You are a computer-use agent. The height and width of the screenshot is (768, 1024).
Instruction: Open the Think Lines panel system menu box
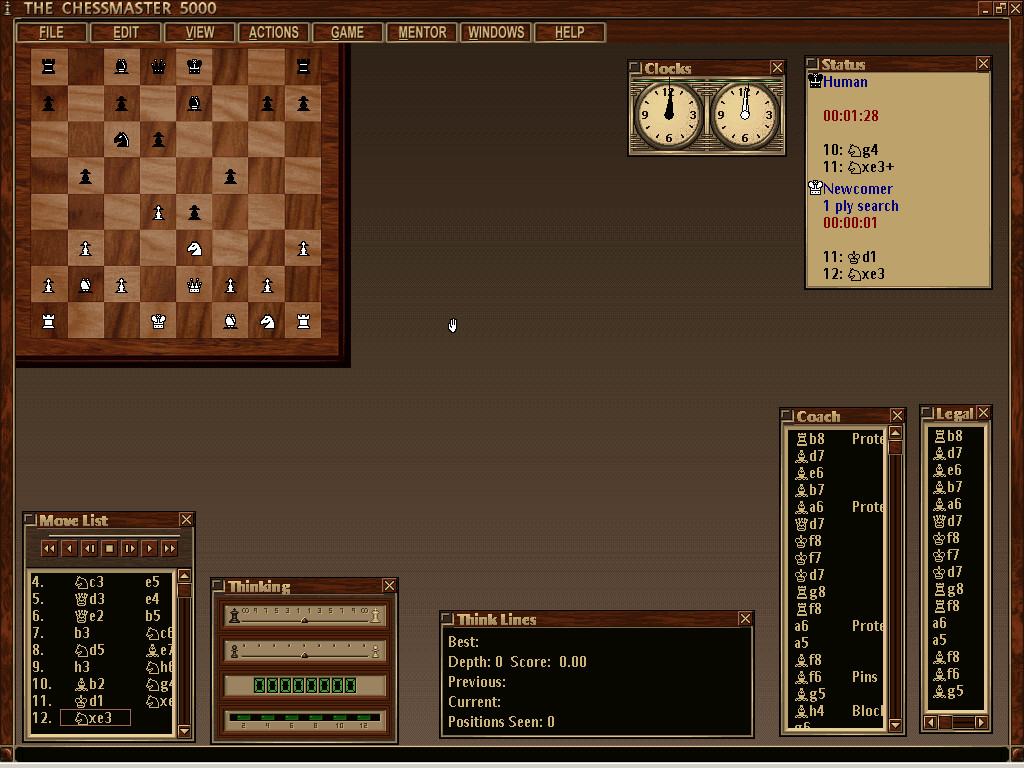(x=447, y=618)
